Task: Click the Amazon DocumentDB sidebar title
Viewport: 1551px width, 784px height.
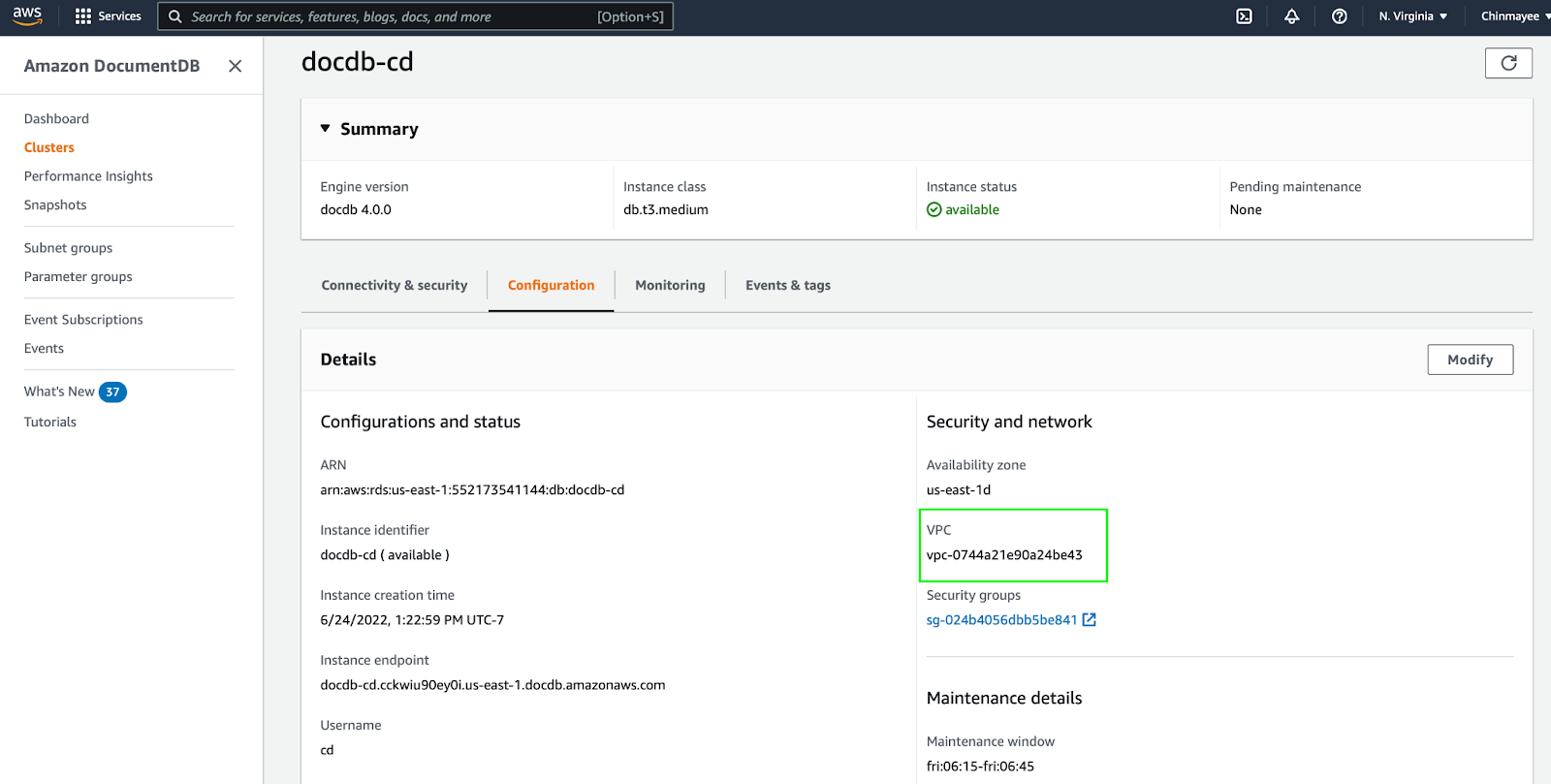Action: click(x=111, y=66)
